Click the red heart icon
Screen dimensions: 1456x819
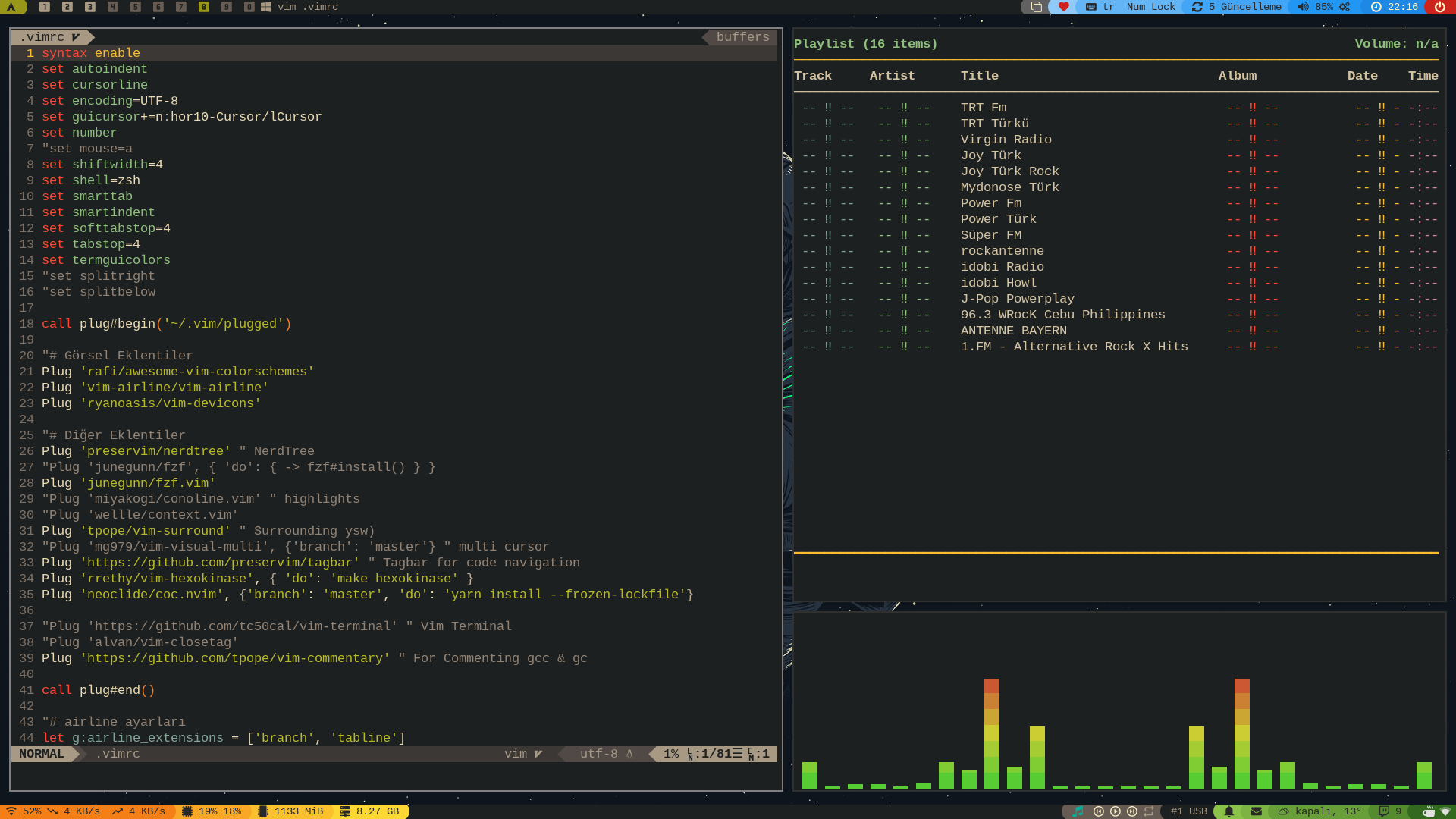(x=1063, y=7)
